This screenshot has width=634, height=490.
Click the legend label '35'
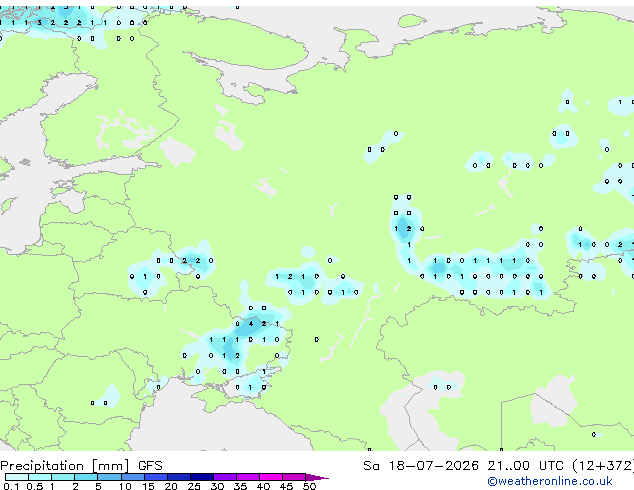coord(240,486)
